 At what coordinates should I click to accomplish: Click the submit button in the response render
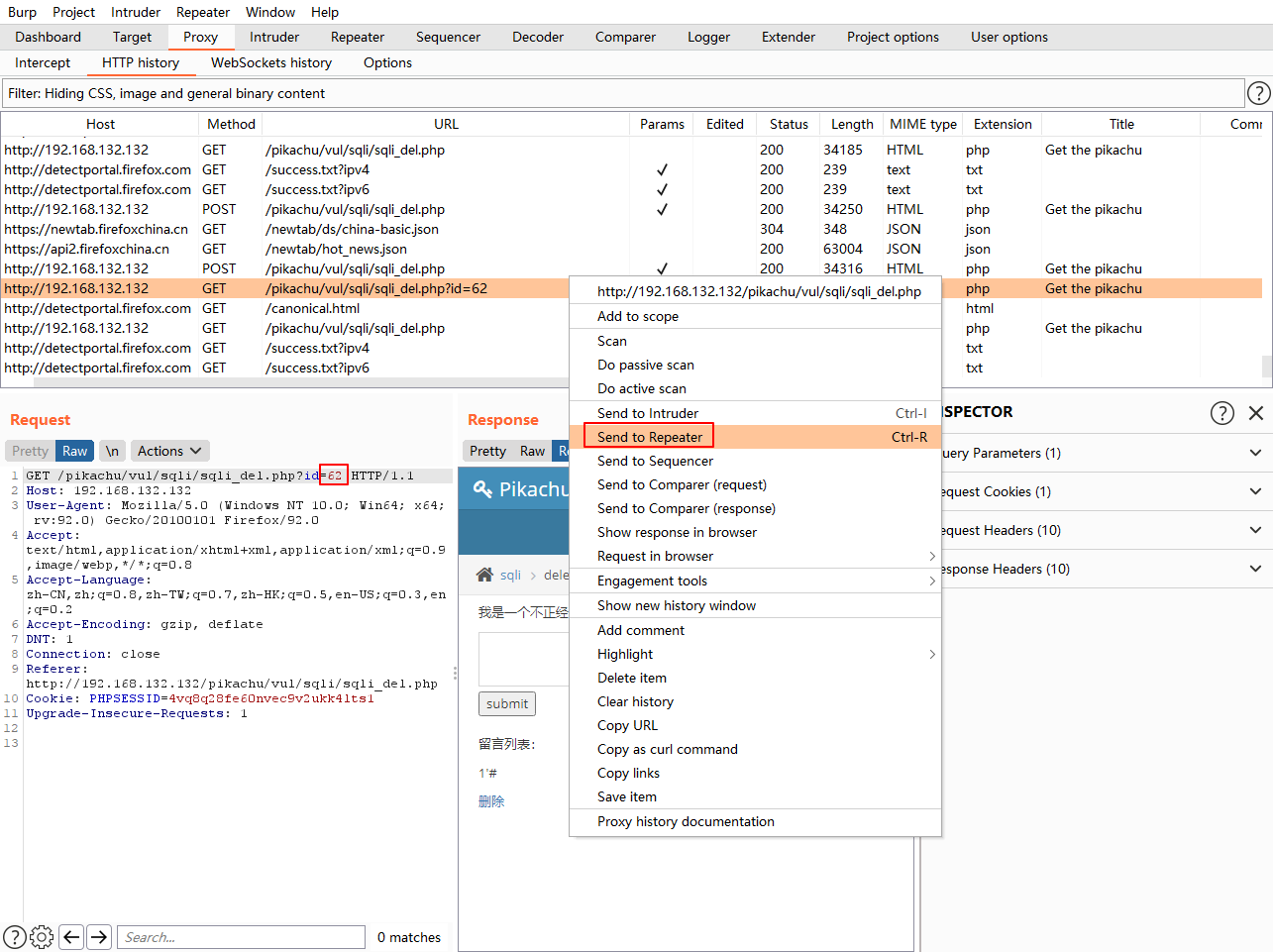[x=507, y=703]
